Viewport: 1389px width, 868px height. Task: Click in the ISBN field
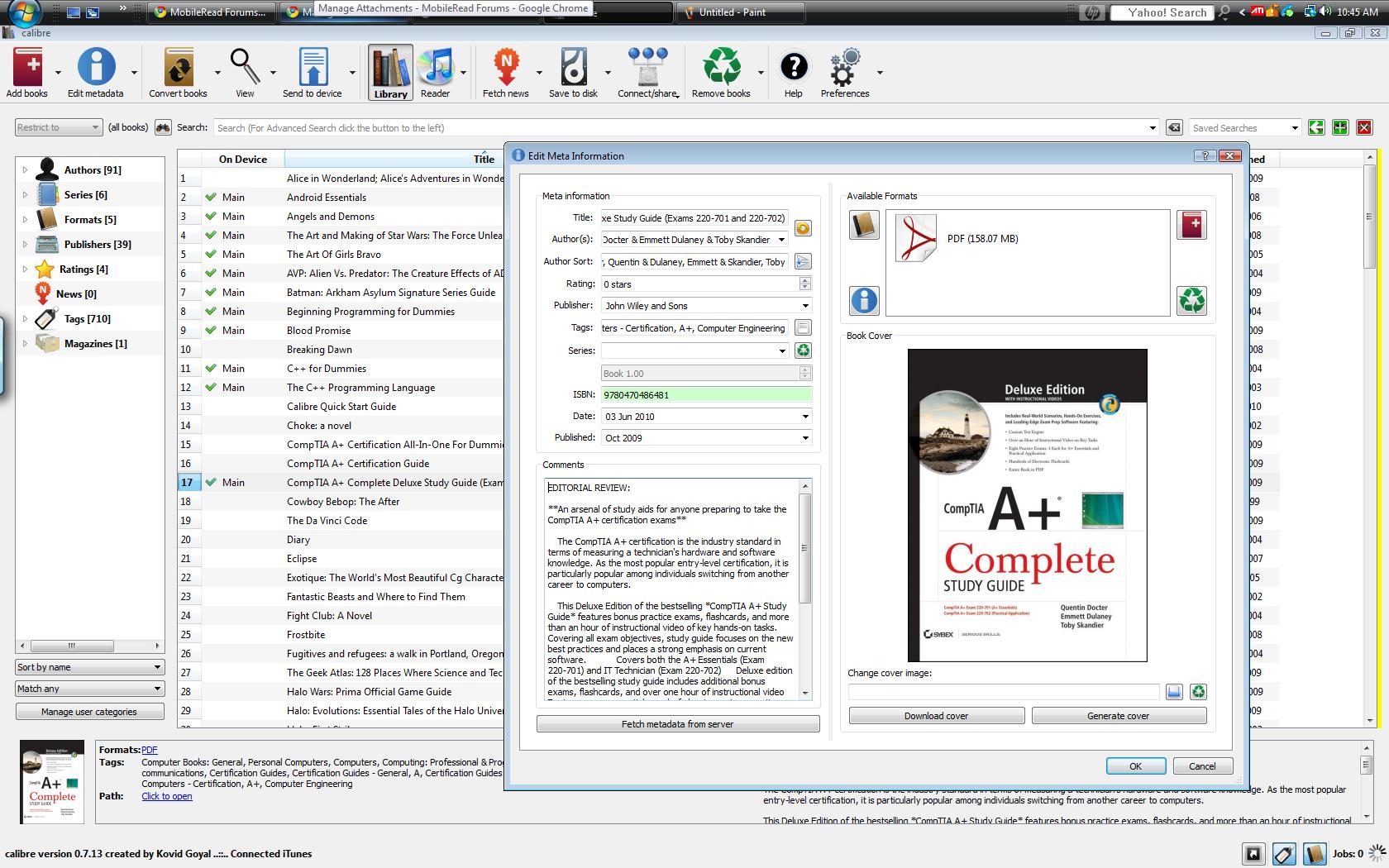pos(706,395)
